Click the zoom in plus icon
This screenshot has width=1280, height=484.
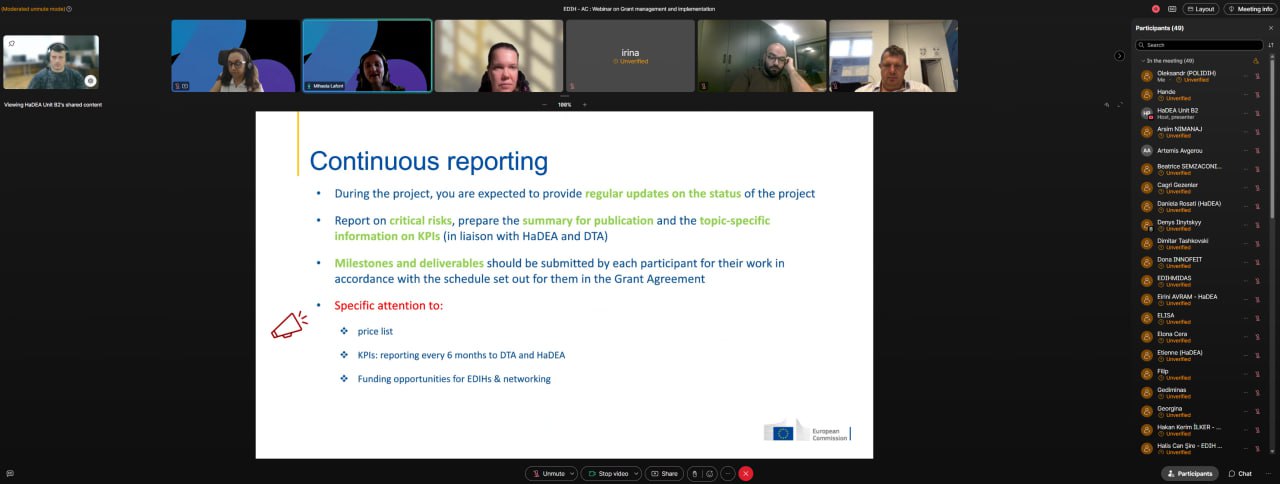(584, 104)
